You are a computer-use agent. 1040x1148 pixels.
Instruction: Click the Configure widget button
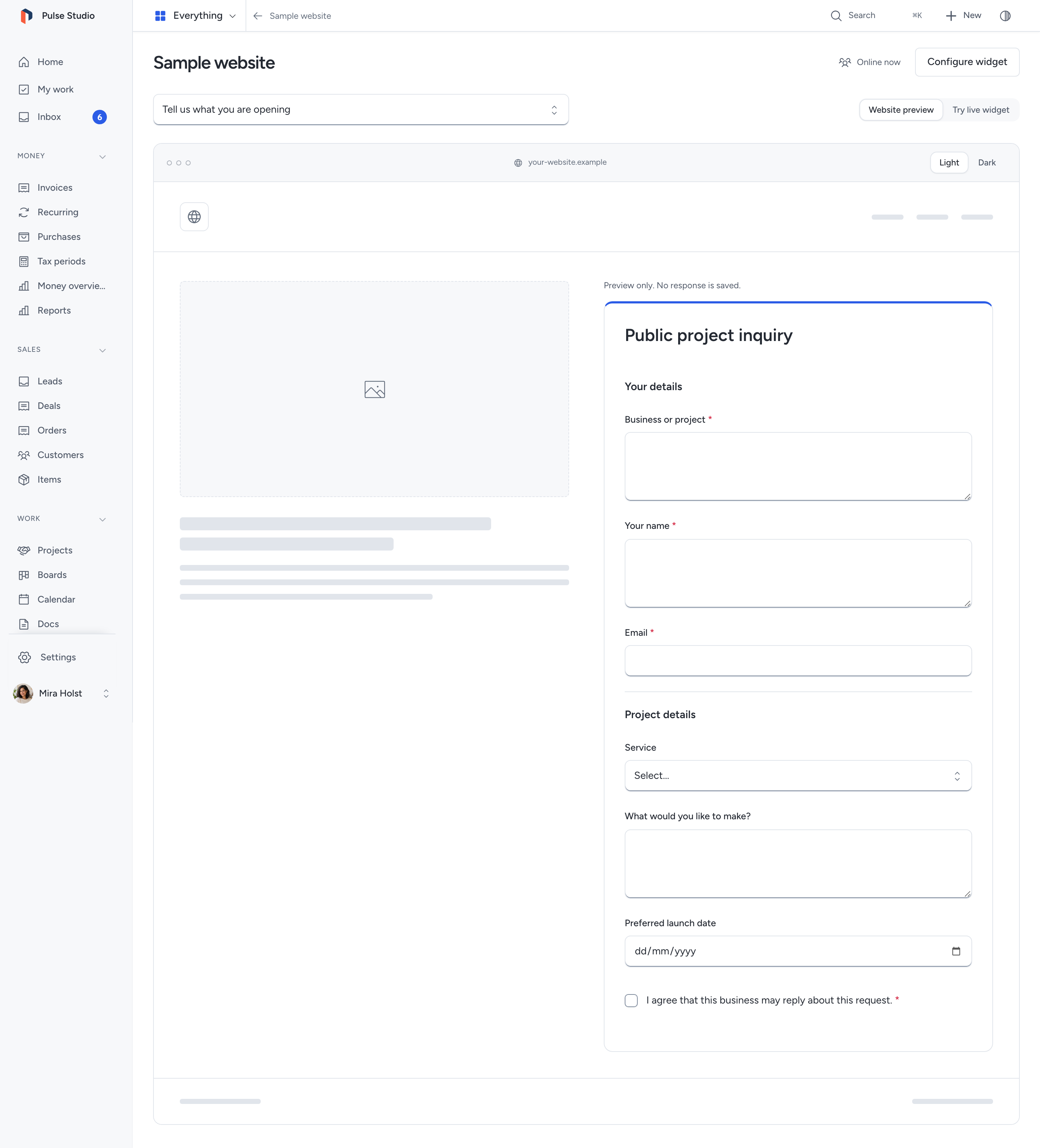(x=967, y=62)
